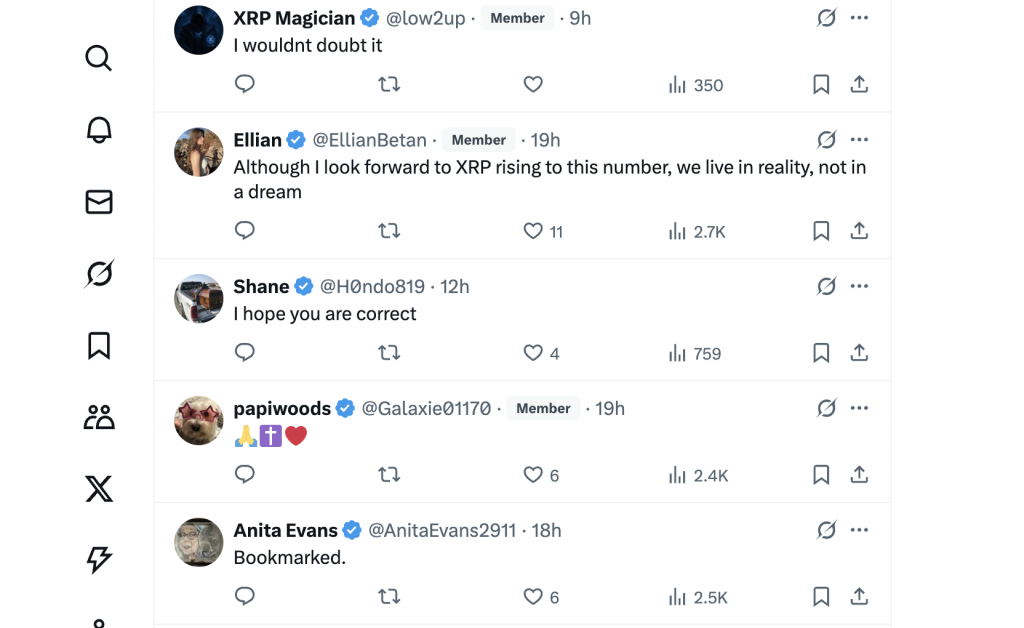Open share menu on XRP Magician's reply
Viewport: 1024px width, 628px height.
(859, 85)
